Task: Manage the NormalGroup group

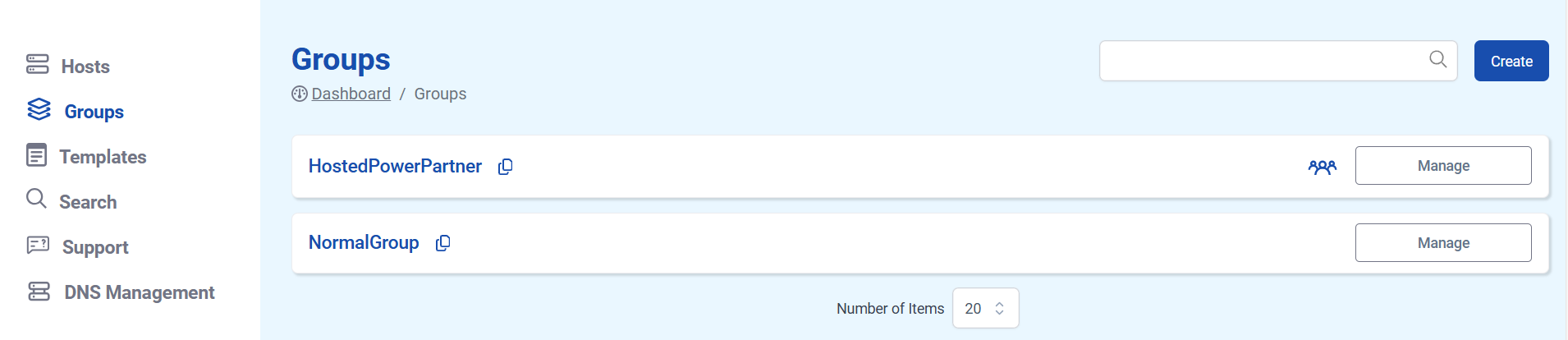Action: click(x=1442, y=243)
